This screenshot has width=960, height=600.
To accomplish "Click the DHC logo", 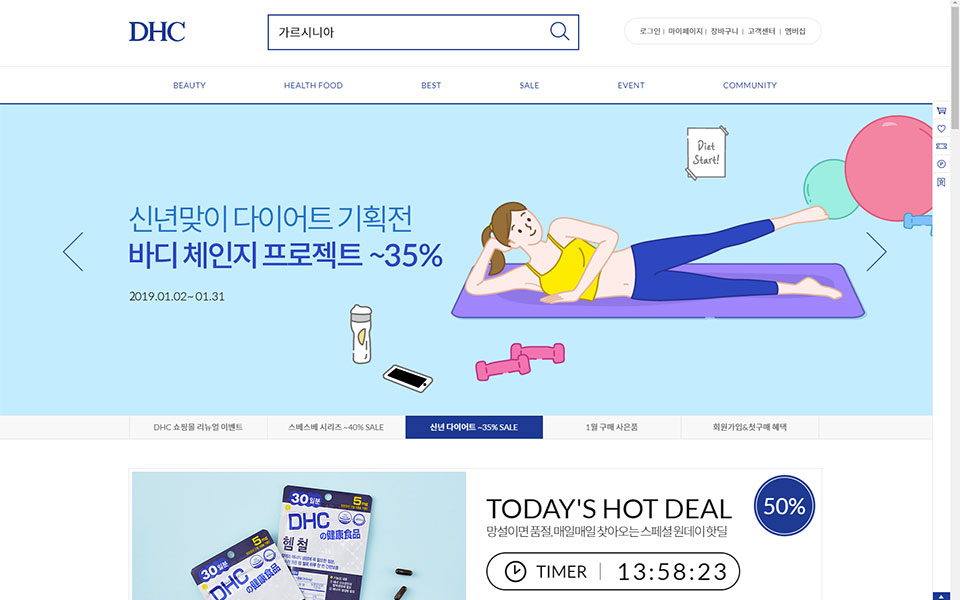I will pyautogui.click(x=157, y=32).
